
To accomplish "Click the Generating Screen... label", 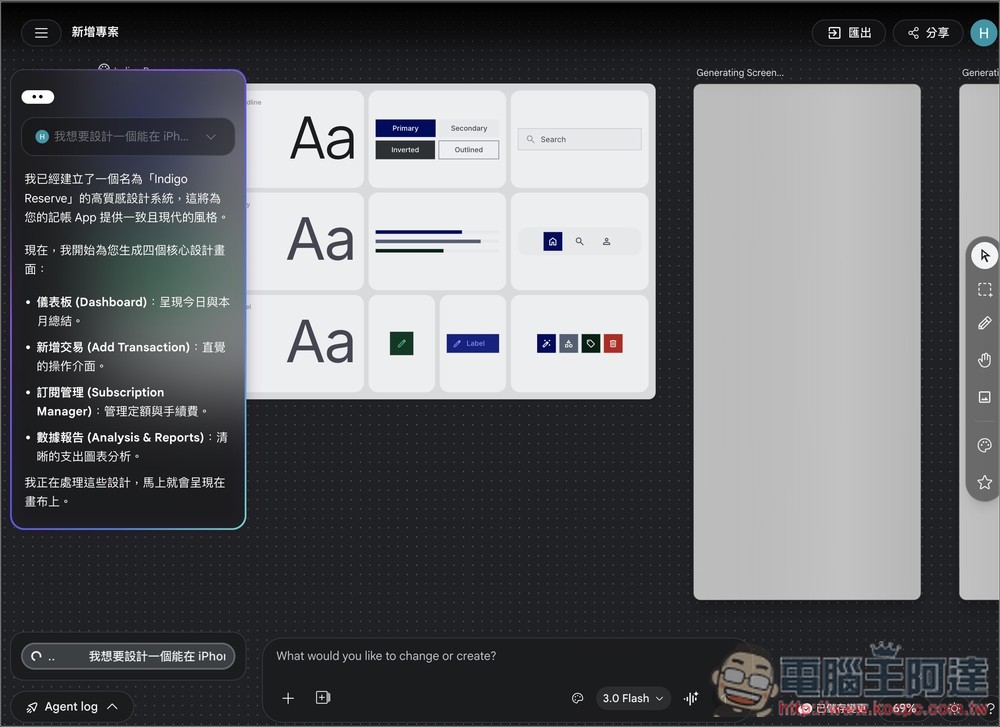I will [740, 73].
